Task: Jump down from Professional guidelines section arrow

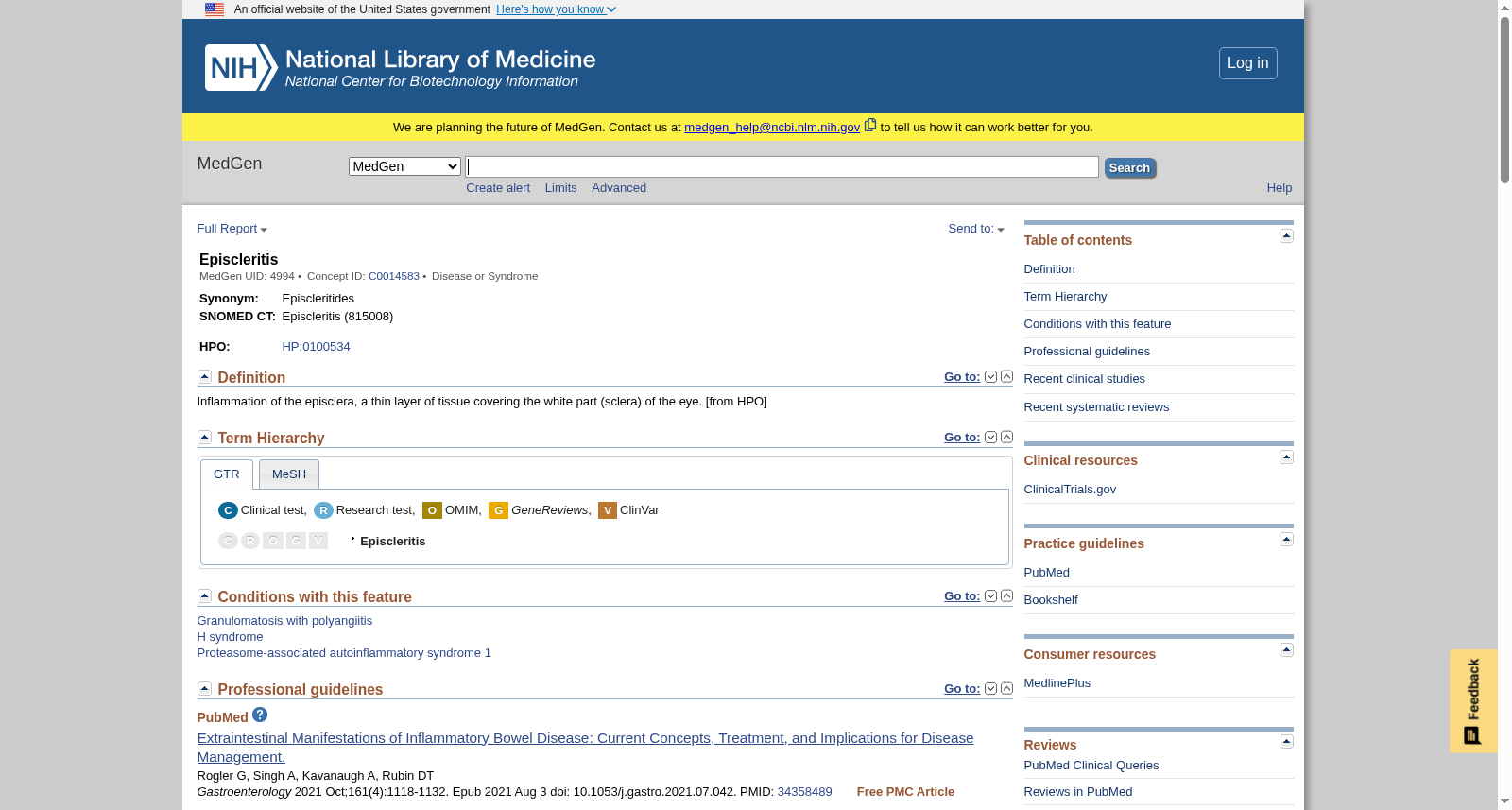Action: point(990,688)
